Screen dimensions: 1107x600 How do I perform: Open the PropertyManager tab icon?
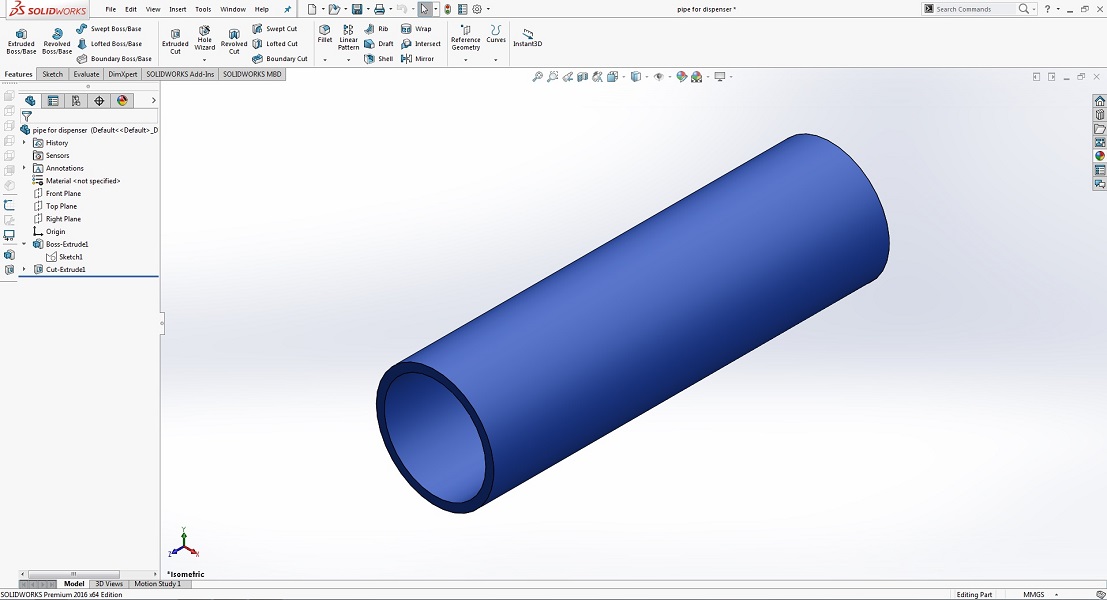(x=53, y=101)
